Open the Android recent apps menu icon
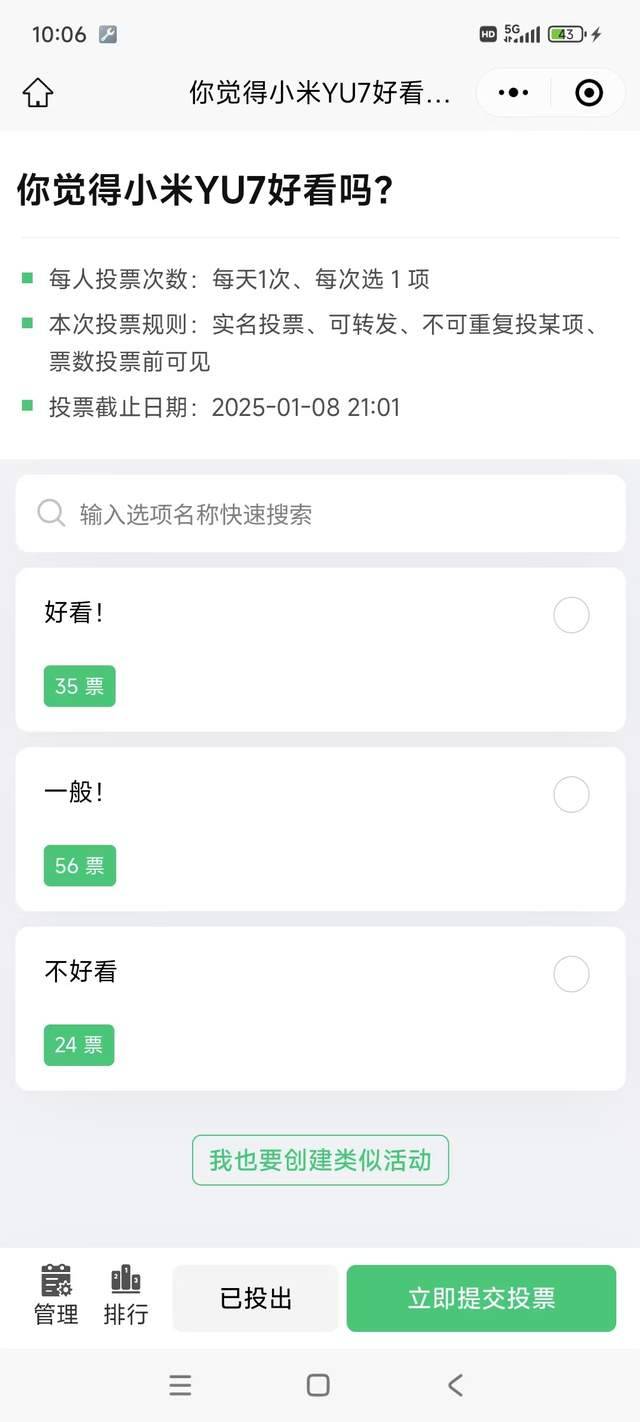Image resolution: width=640 pixels, height=1422 pixels. (180, 1385)
